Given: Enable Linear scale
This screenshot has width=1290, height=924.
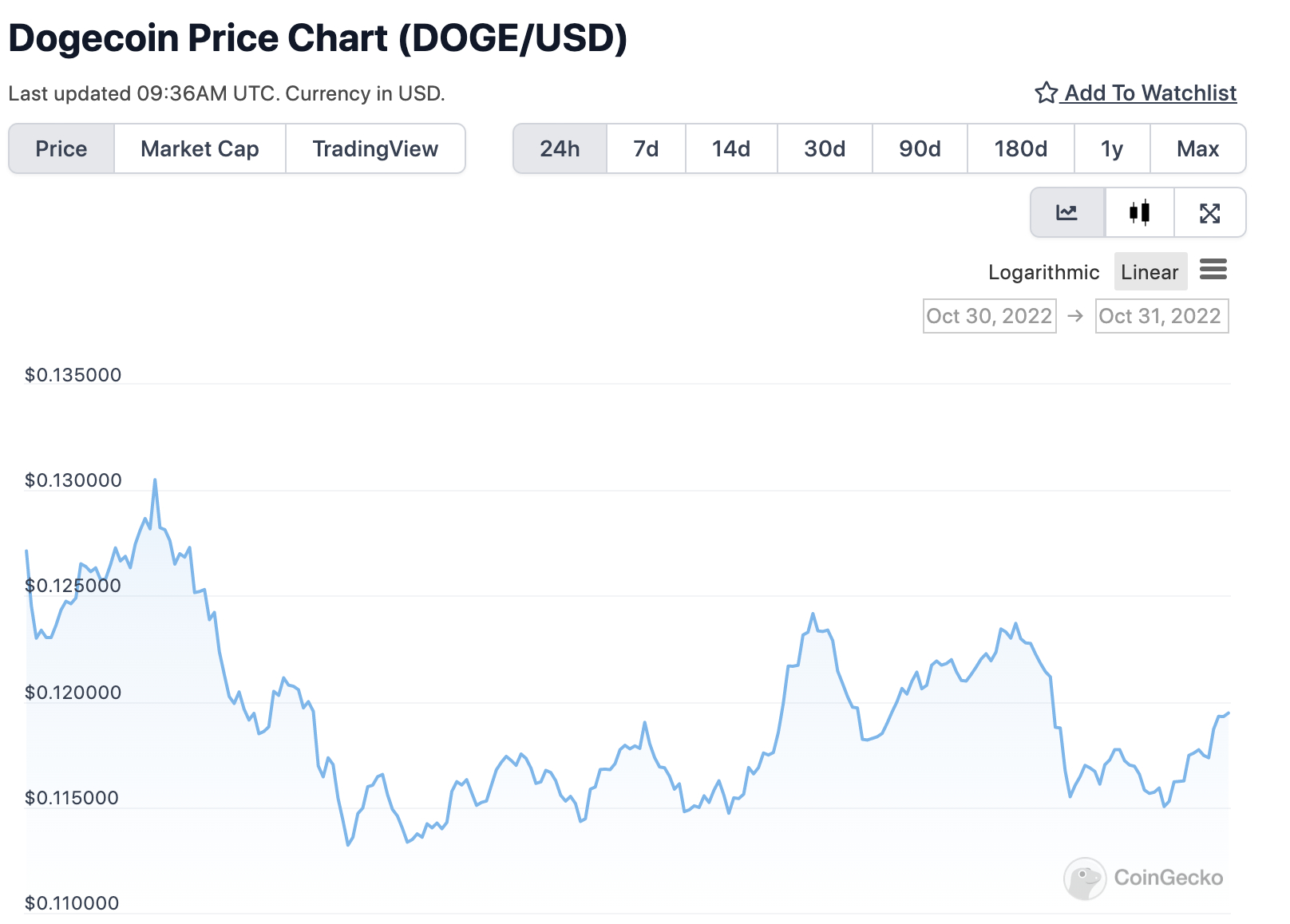Looking at the screenshot, I should click(x=1150, y=272).
